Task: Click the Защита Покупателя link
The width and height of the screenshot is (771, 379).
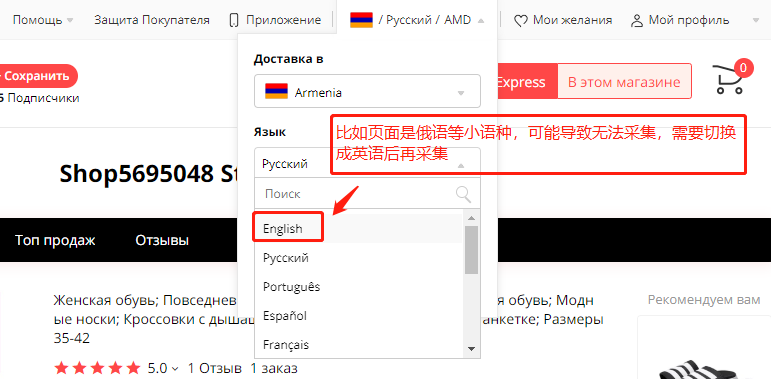Action: click(x=152, y=20)
